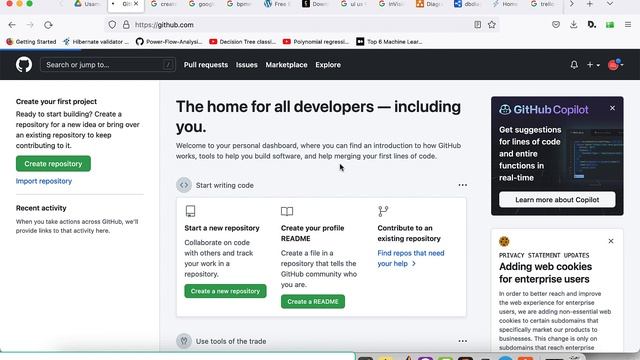The height and width of the screenshot is (360, 640).
Task: Open GitHub notifications bell
Action: (x=574, y=64)
